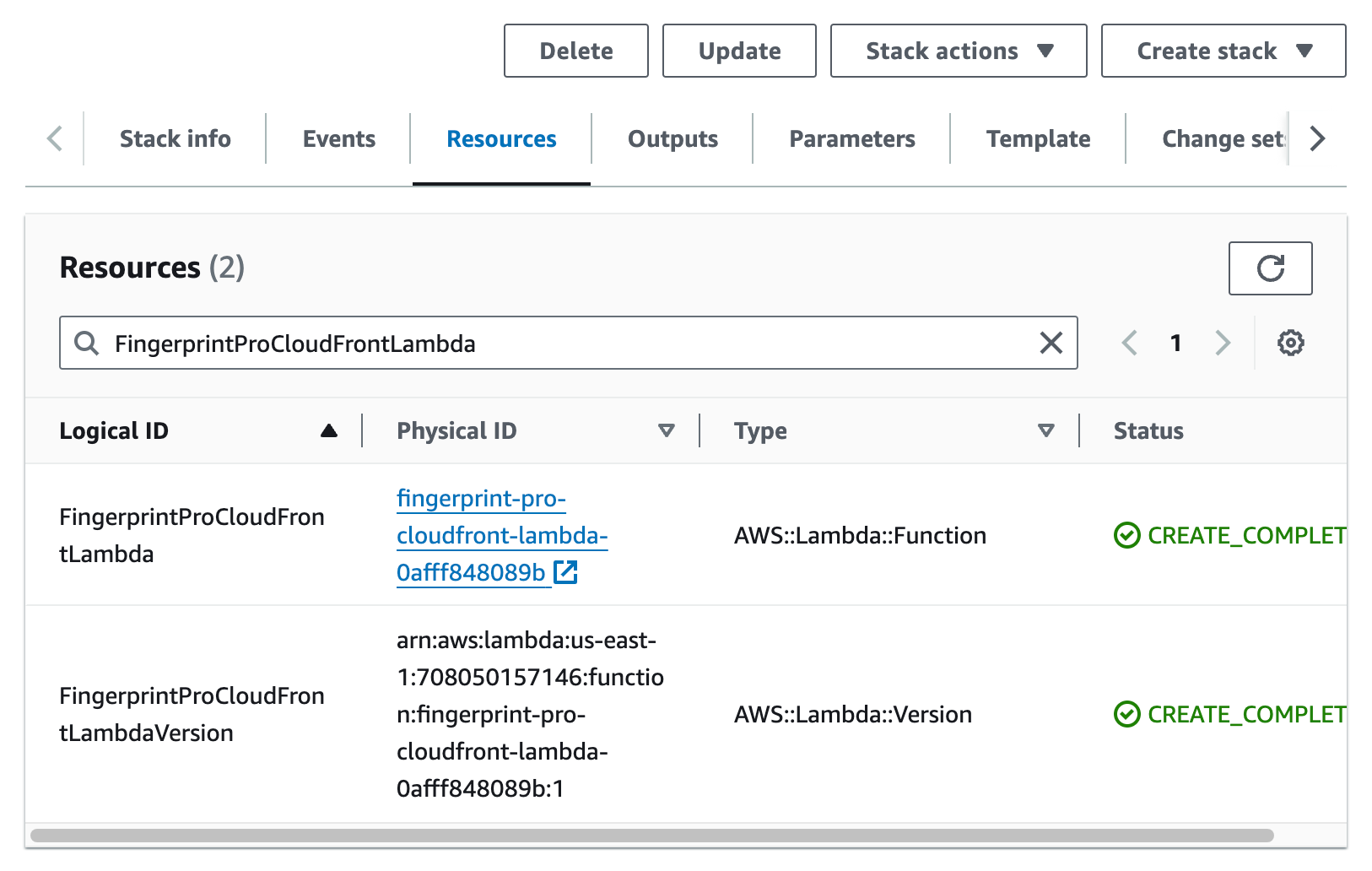
Task: Open the Lambda function in a new tab via external link icon
Action: [566, 572]
